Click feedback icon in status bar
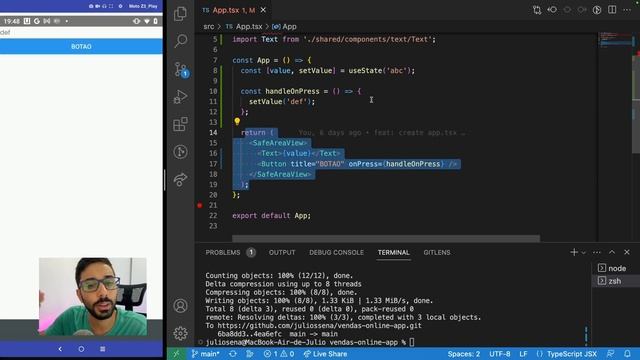The width and height of the screenshot is (640, 360). (x=611, y=354)
